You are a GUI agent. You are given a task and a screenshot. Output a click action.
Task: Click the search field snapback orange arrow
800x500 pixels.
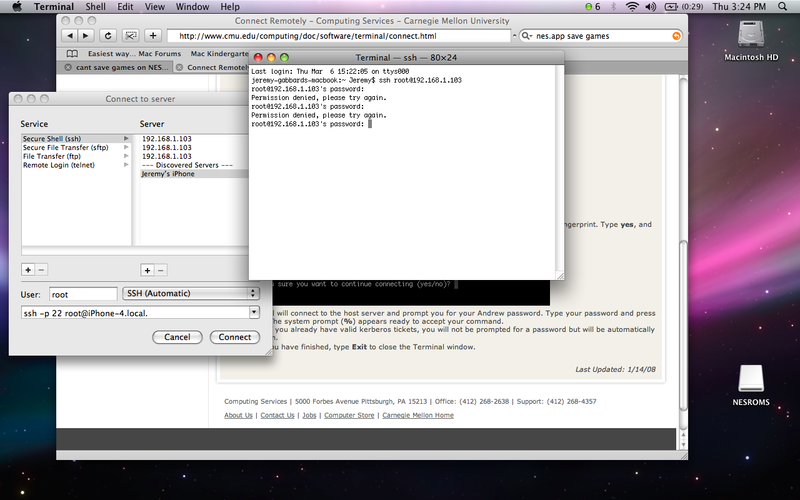tap(677, 36)
